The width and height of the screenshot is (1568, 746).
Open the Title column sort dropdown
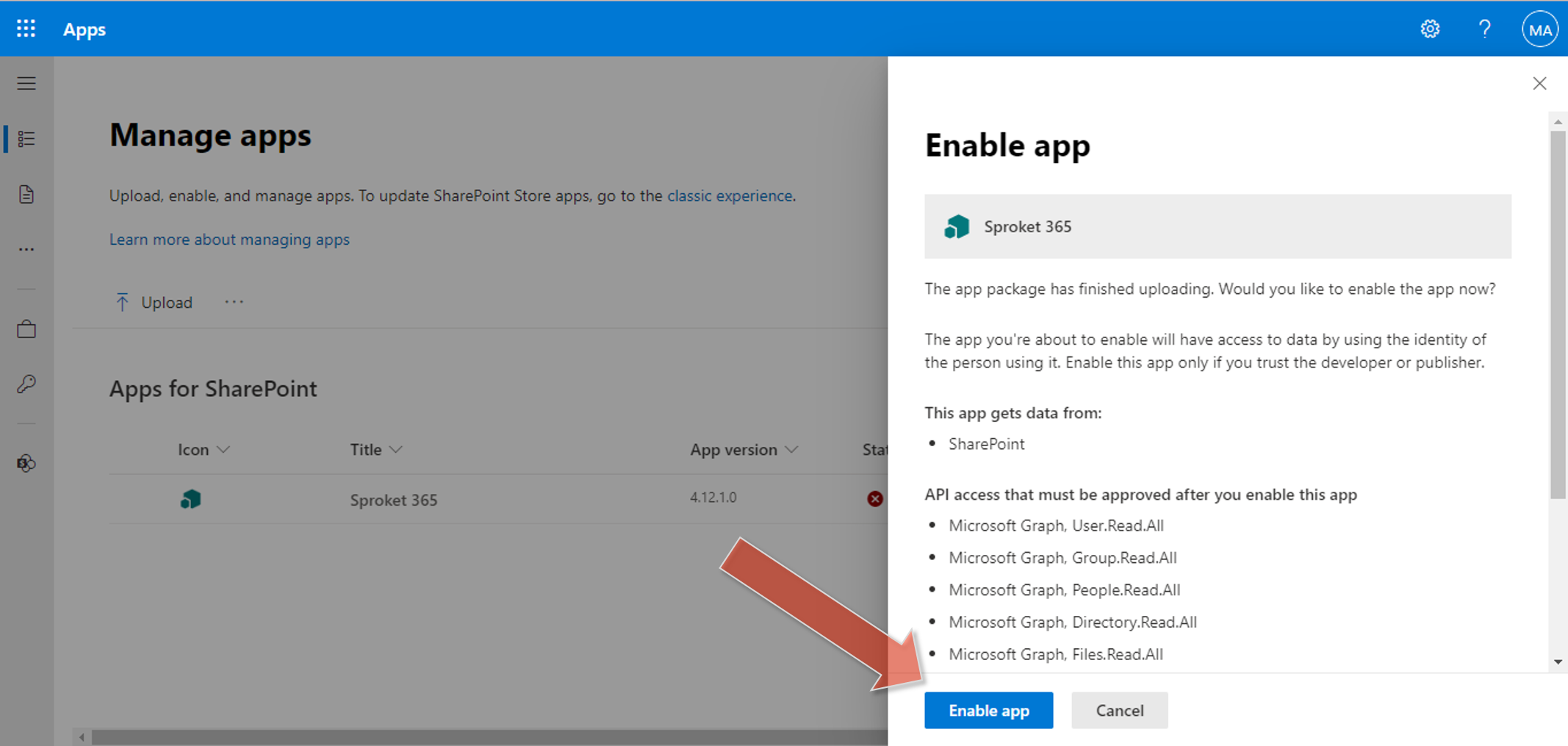[x=397, y=449]
